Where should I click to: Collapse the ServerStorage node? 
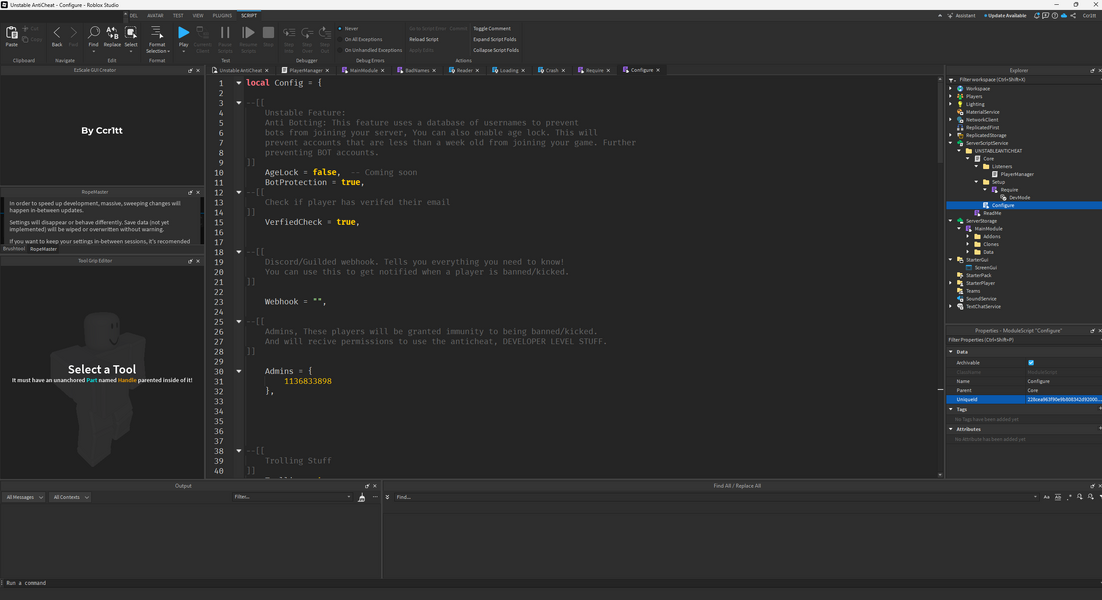[951, 221]
